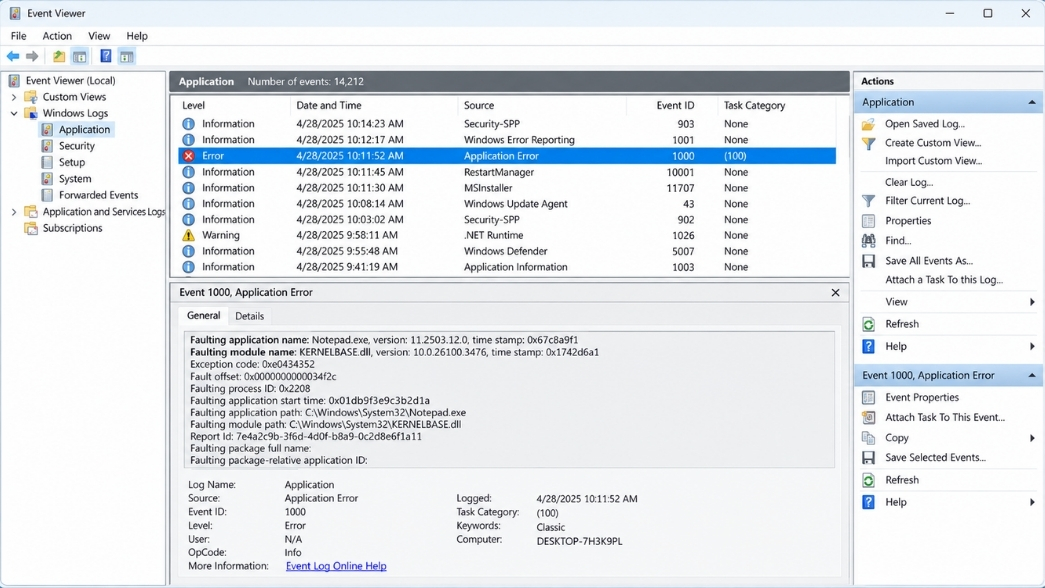This screenshot has height=588, width=1045.
Task: Select the Application log in the tree
Action: [84, 130]
